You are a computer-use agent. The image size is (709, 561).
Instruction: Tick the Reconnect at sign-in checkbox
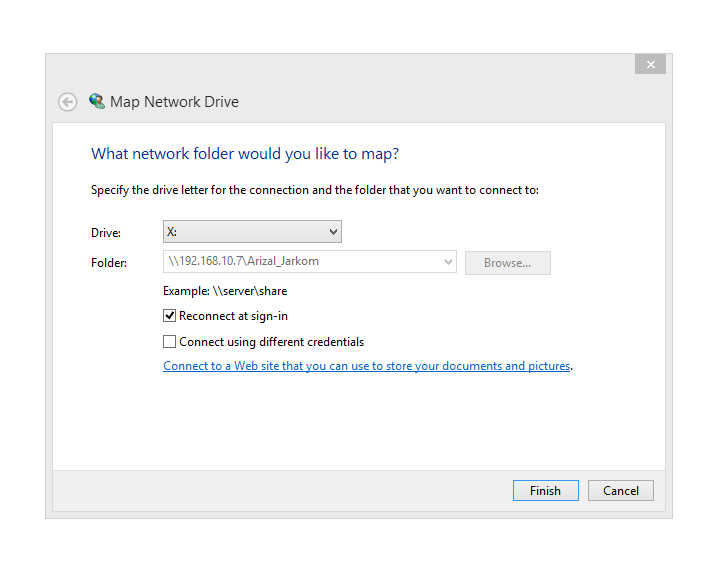170,316
